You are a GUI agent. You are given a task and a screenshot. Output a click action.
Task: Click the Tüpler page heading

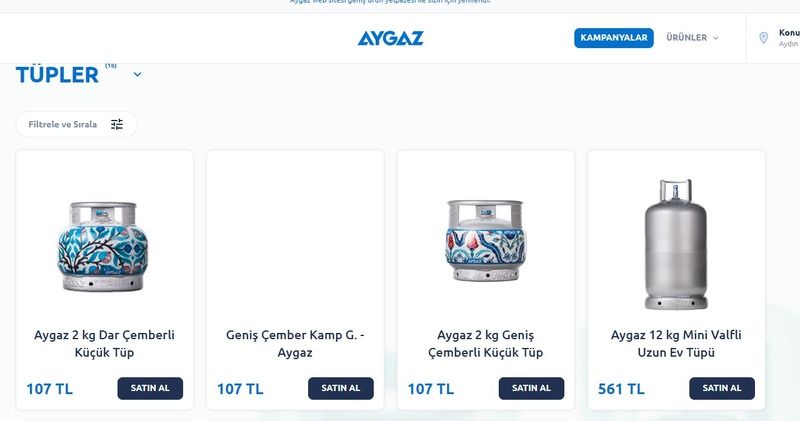point(57,75)
